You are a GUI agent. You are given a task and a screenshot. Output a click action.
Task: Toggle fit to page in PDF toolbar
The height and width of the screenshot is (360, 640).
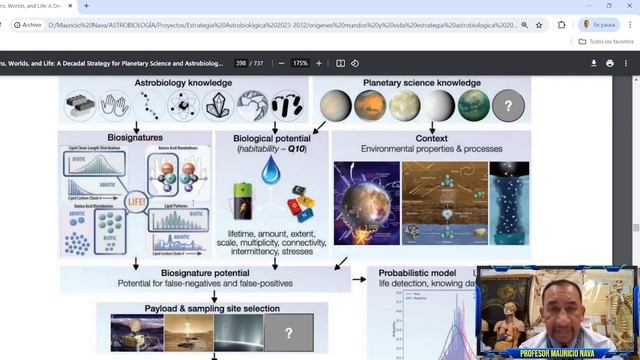[x=340, y=63]
